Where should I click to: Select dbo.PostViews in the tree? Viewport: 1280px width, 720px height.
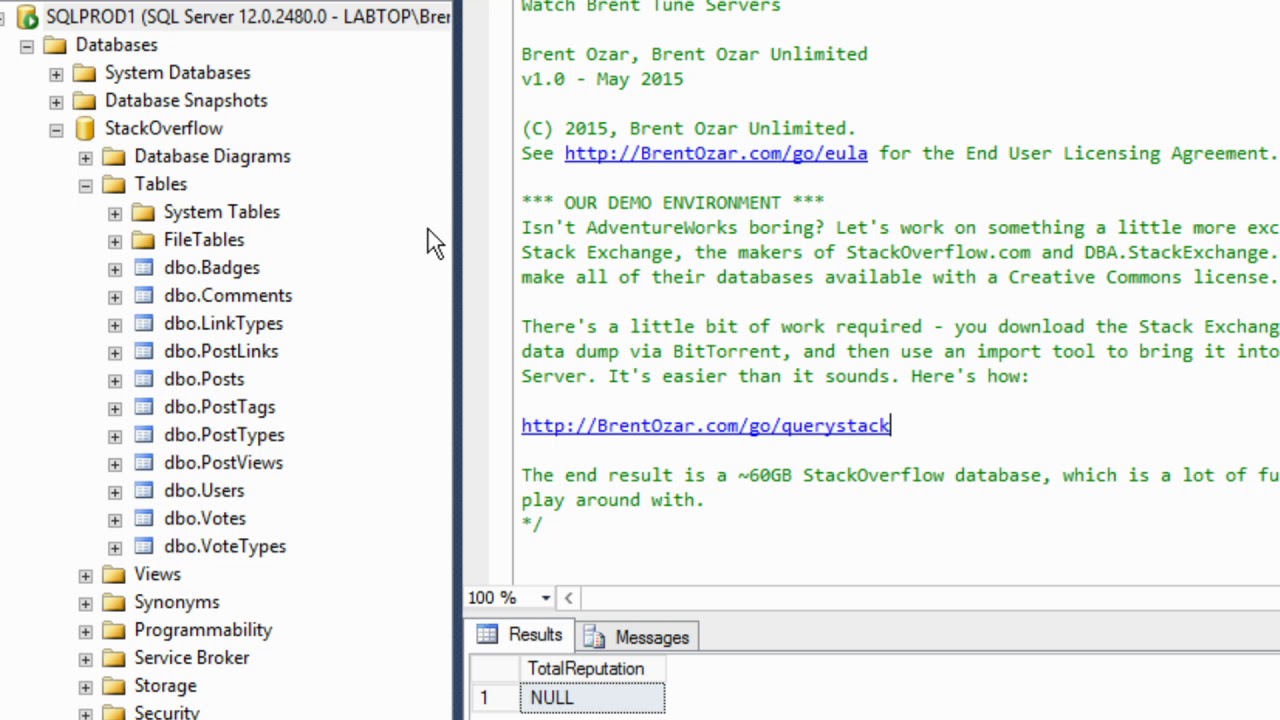coord(223,463)
